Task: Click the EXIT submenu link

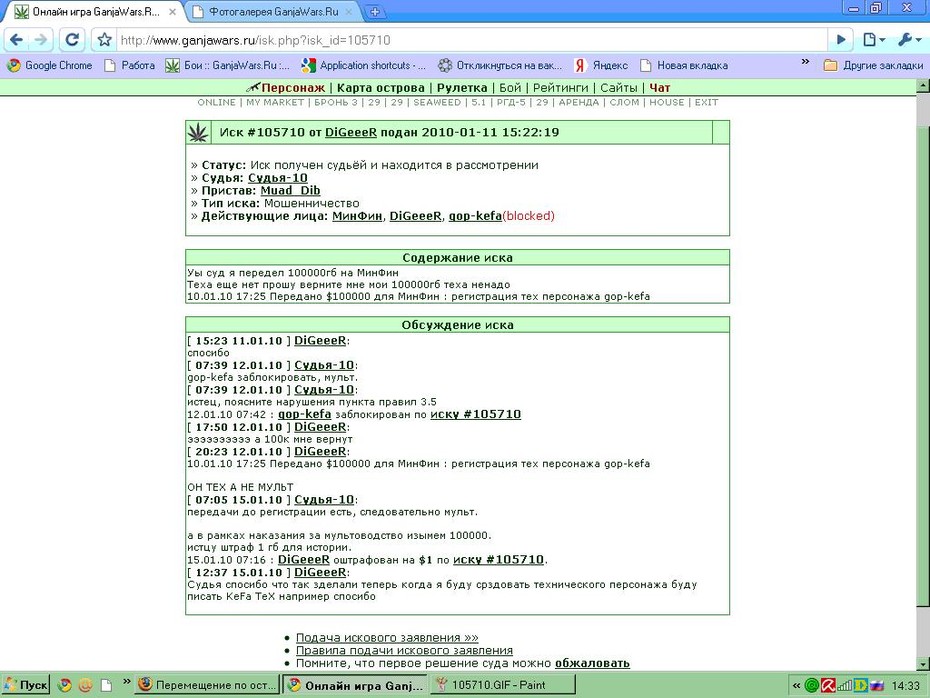Action: pos(706,102)
